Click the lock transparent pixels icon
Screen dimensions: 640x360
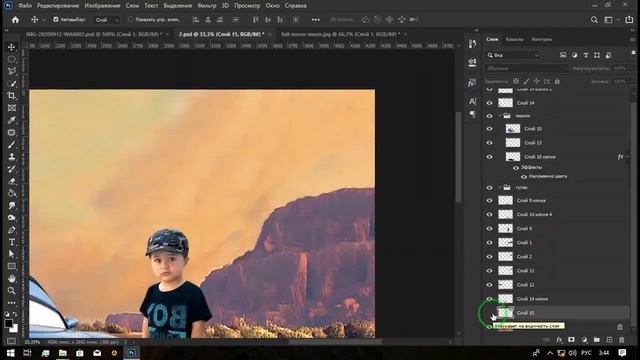(x=516, y=81)
